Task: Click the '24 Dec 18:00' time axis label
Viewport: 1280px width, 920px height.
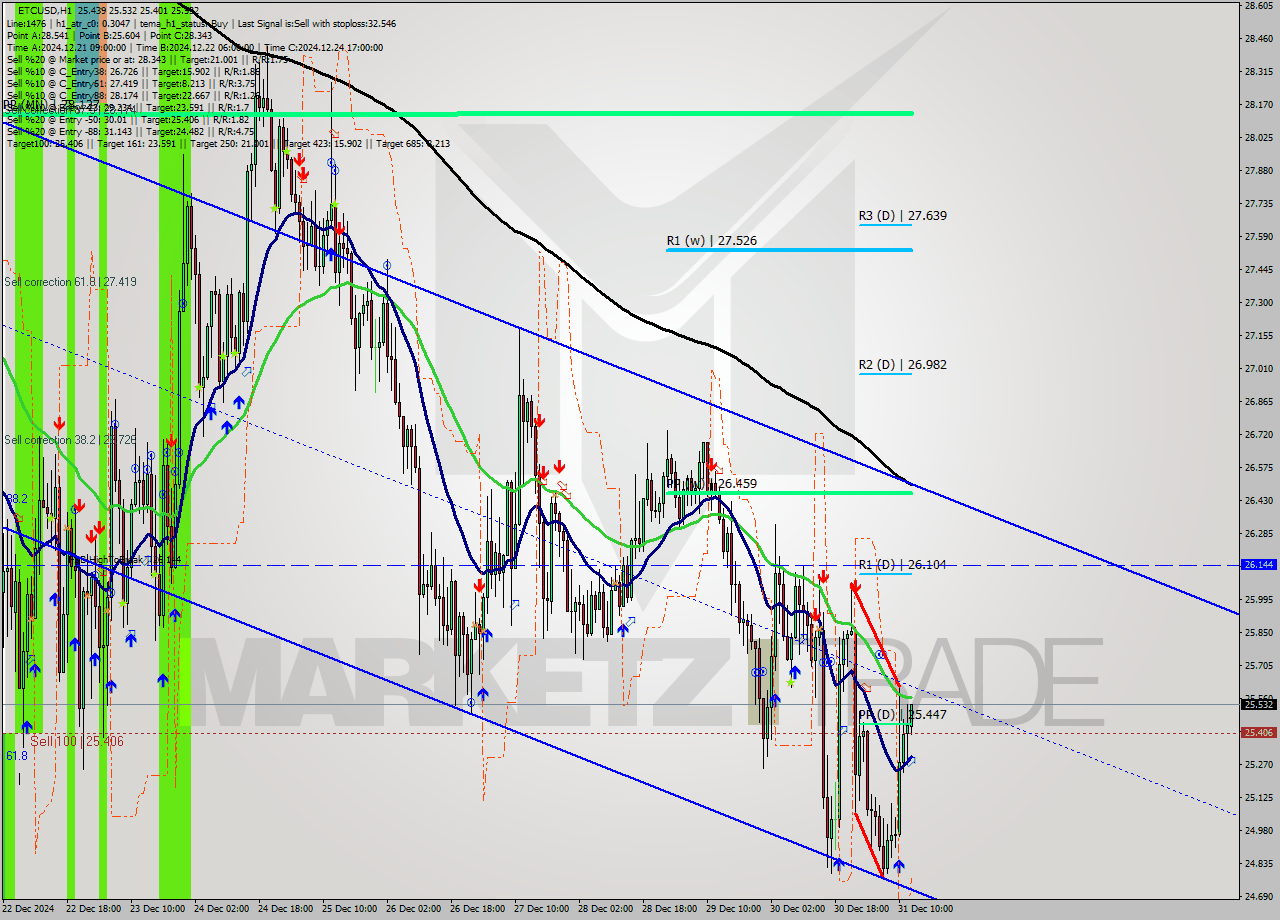Action: 286,909
